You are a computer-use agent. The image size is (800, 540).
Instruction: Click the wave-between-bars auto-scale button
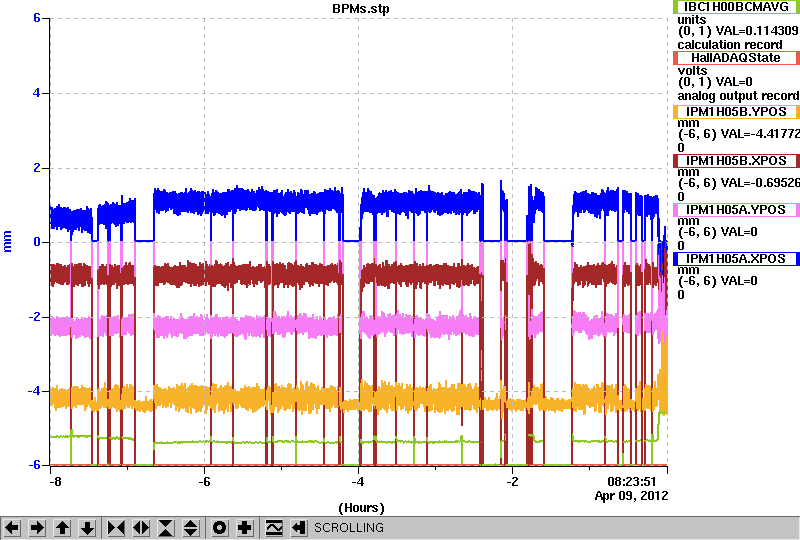274,528
